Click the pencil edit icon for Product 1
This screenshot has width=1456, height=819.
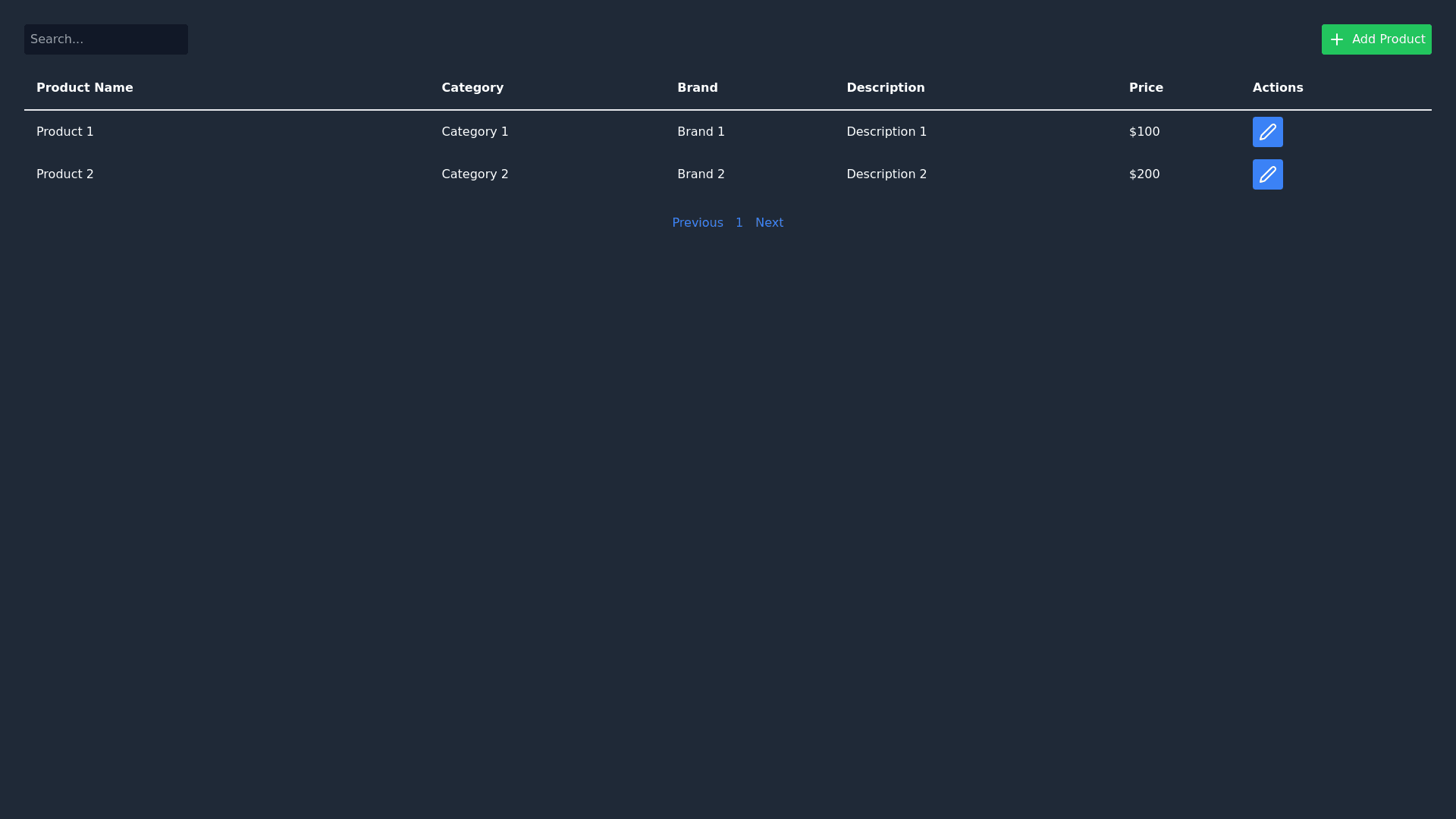click(x=1267, y=132)
